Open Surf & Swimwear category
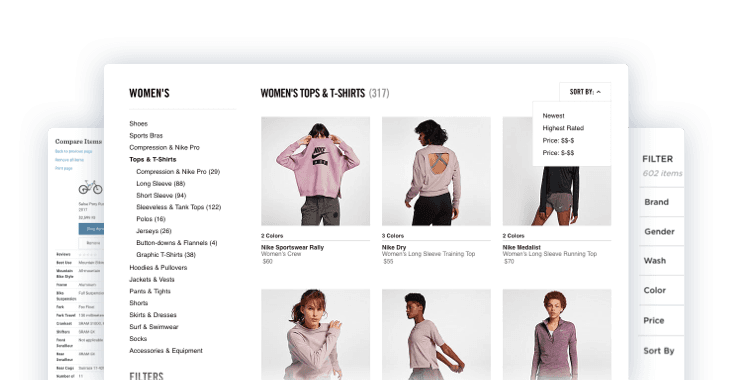The width and height of the screenshot is (732, 380). [x=154, y=327]
